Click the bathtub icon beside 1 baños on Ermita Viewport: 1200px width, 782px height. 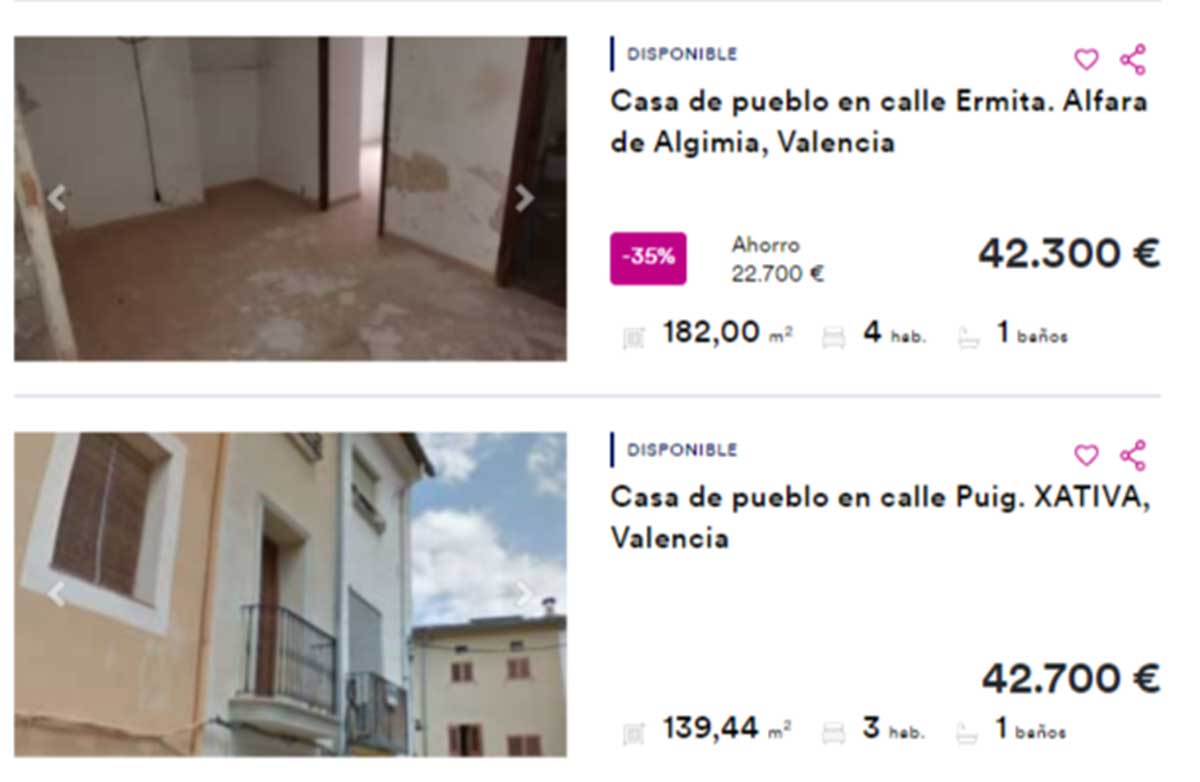[967, 338]
